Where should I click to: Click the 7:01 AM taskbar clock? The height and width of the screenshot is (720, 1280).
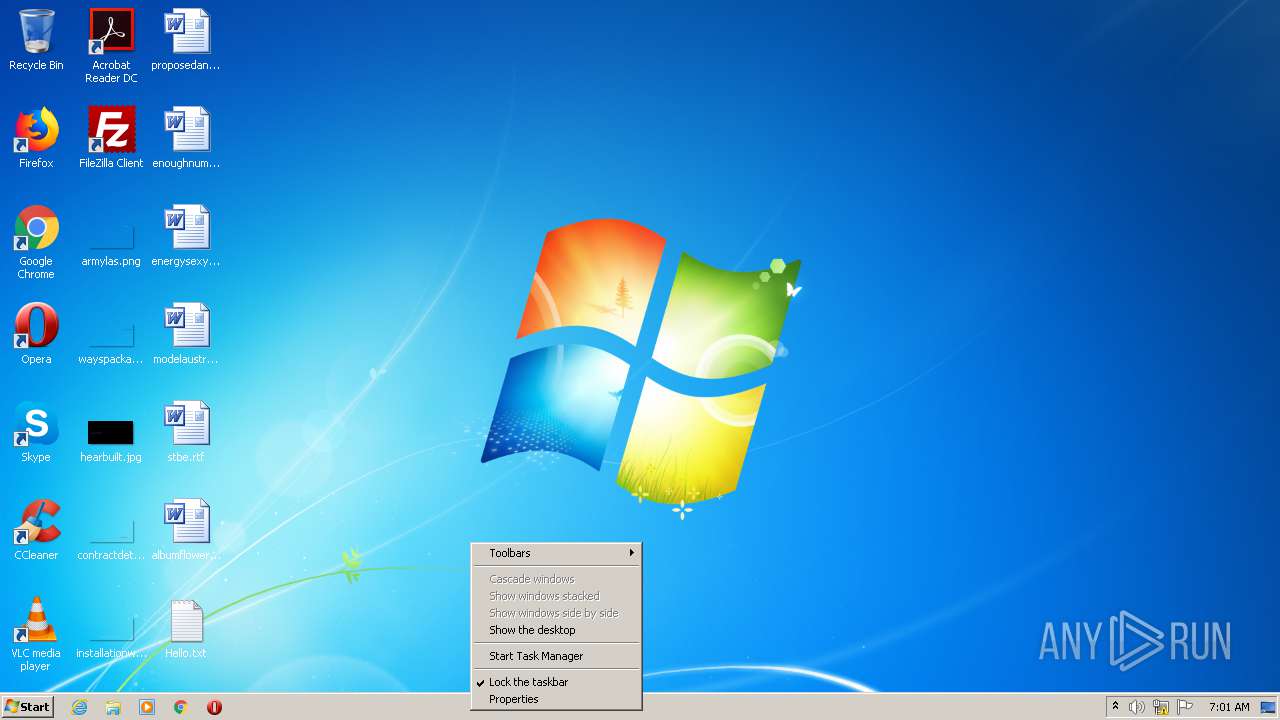pyautogui.click(x=1229, y=707)
